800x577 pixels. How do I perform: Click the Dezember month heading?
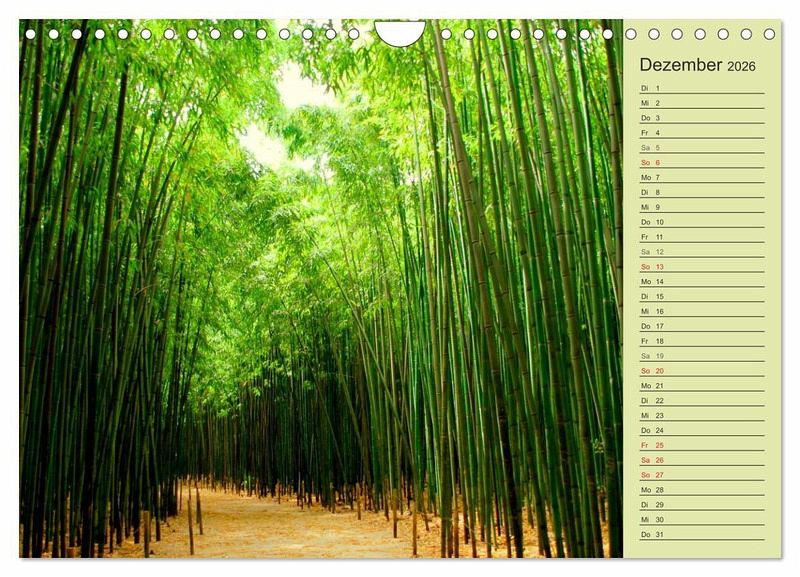pos(680,65)
